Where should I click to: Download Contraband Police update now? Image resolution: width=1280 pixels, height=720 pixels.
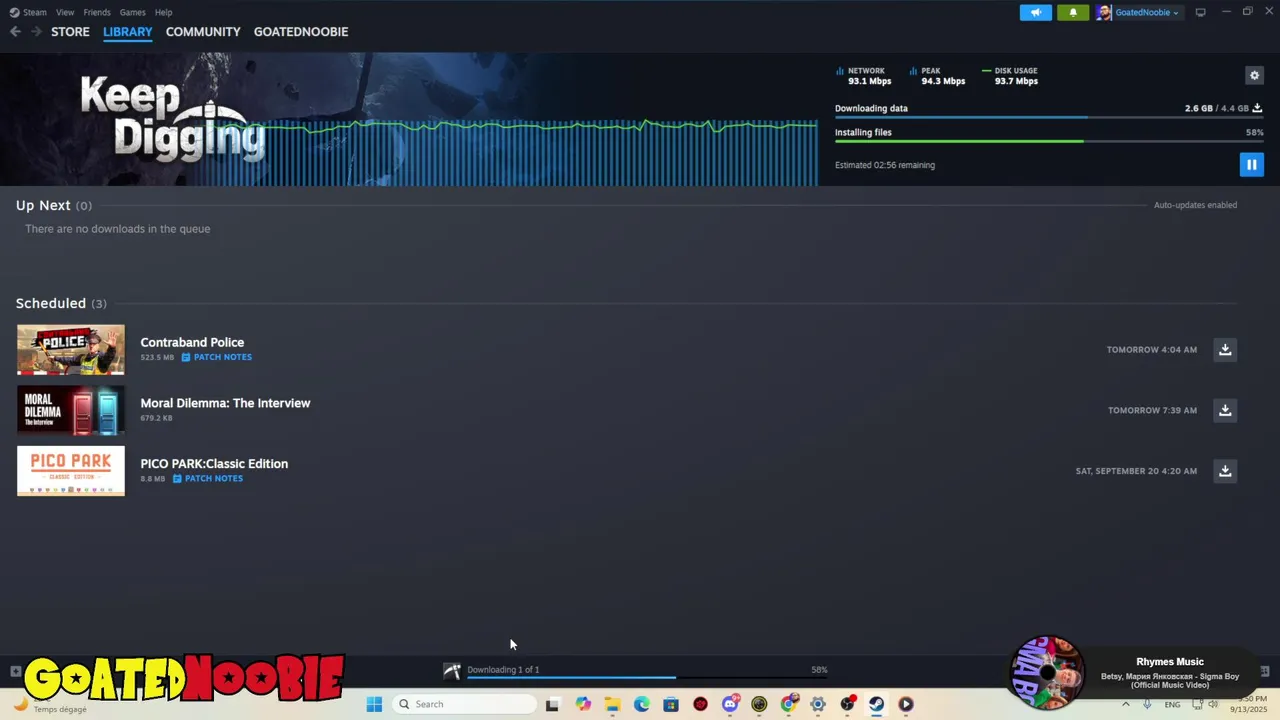pos(1225,349)
